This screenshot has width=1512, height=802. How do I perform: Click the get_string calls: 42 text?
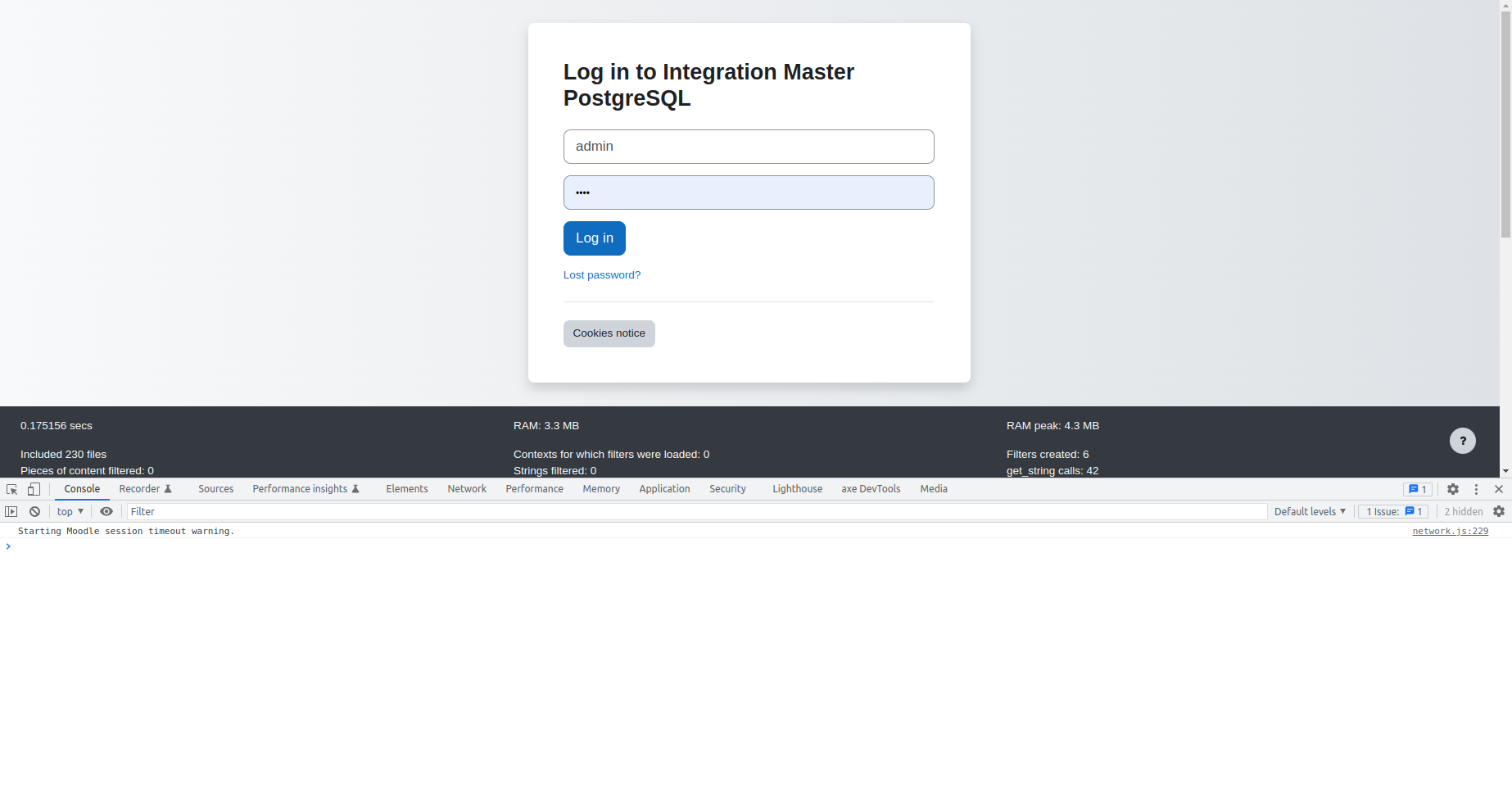(1053, 471)
